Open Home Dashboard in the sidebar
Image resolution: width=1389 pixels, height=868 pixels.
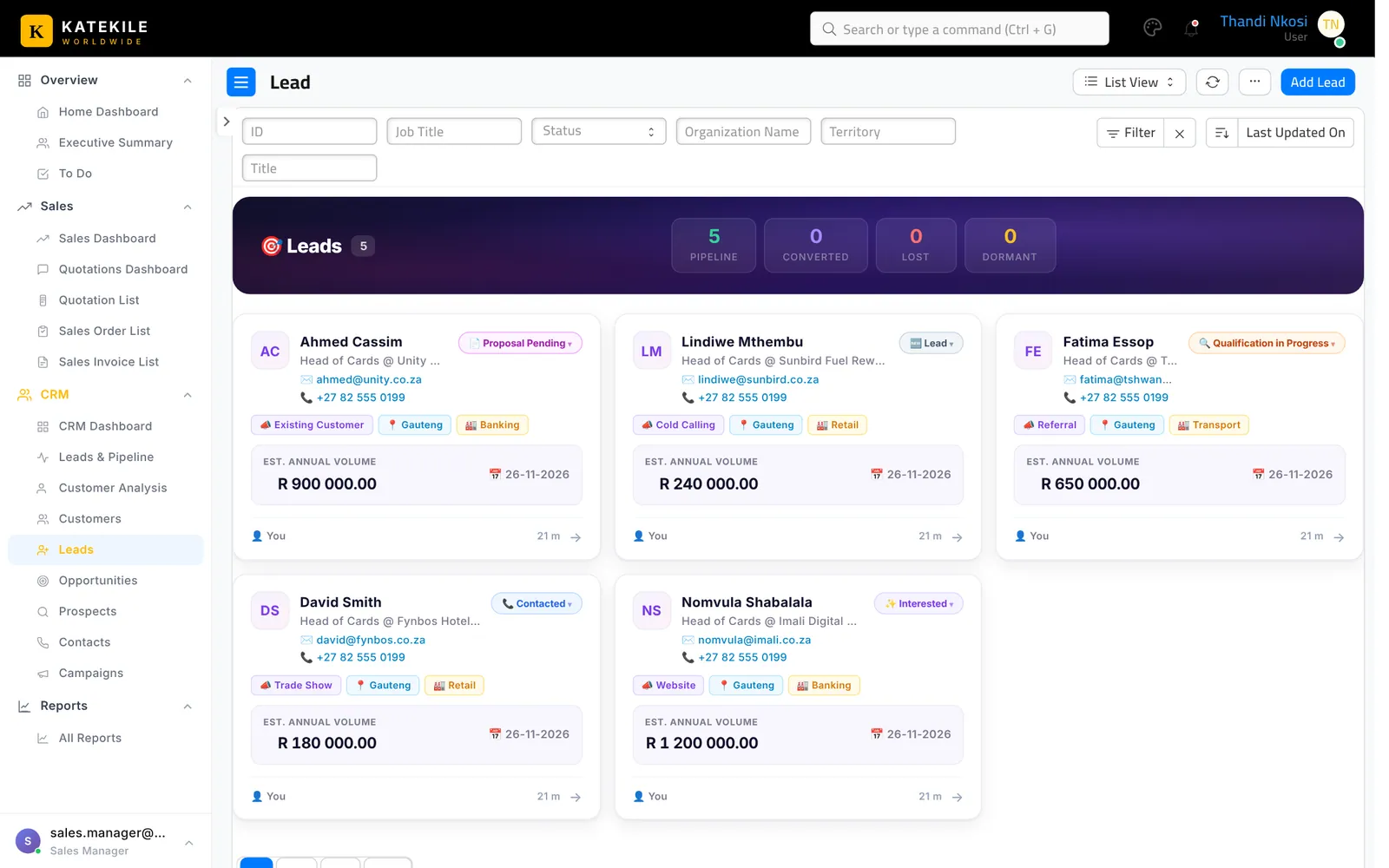point(109,112)
